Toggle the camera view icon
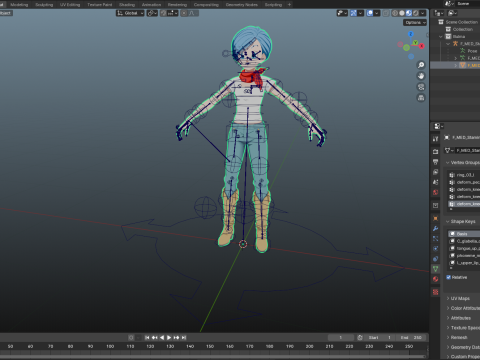480x360 pixels. 421,87
